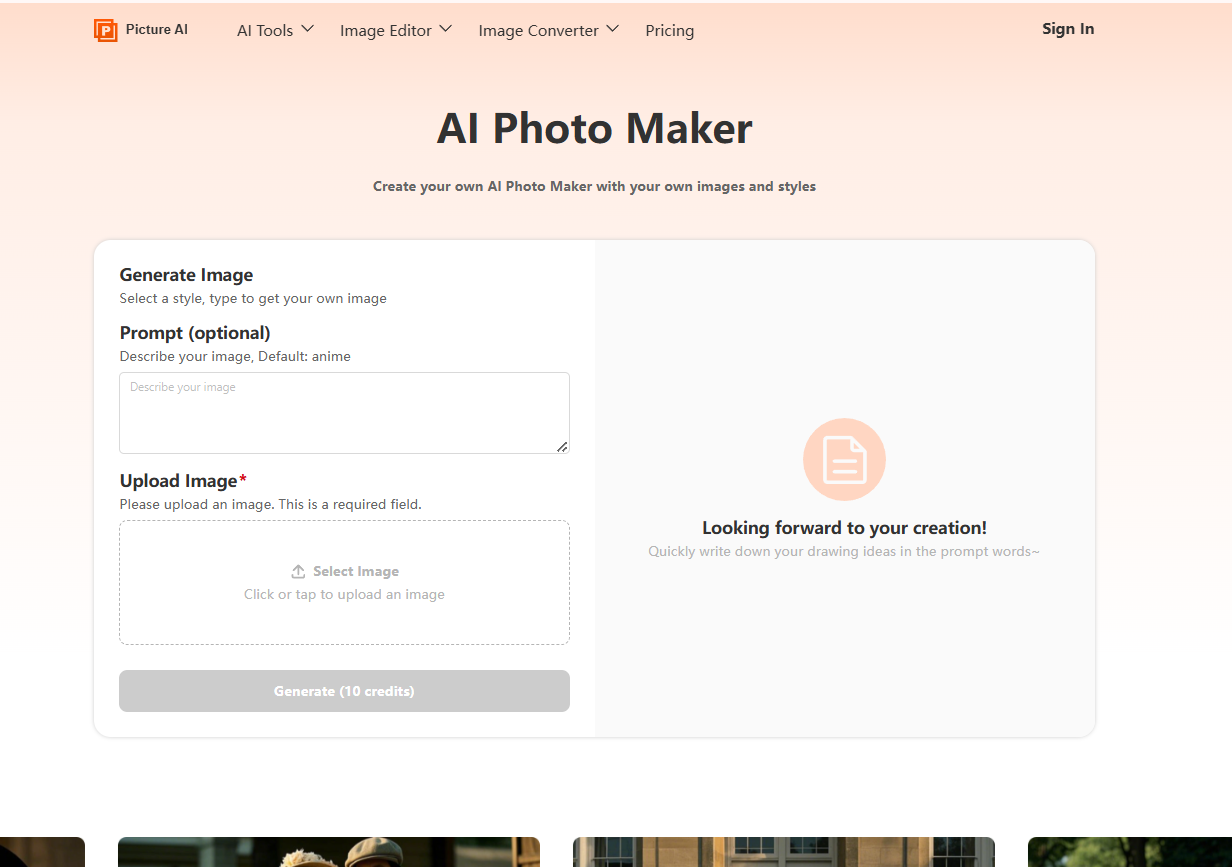Click the AI Photo Maker heading
Viewport: 1232px width, 867px height.
click(594, 129)
